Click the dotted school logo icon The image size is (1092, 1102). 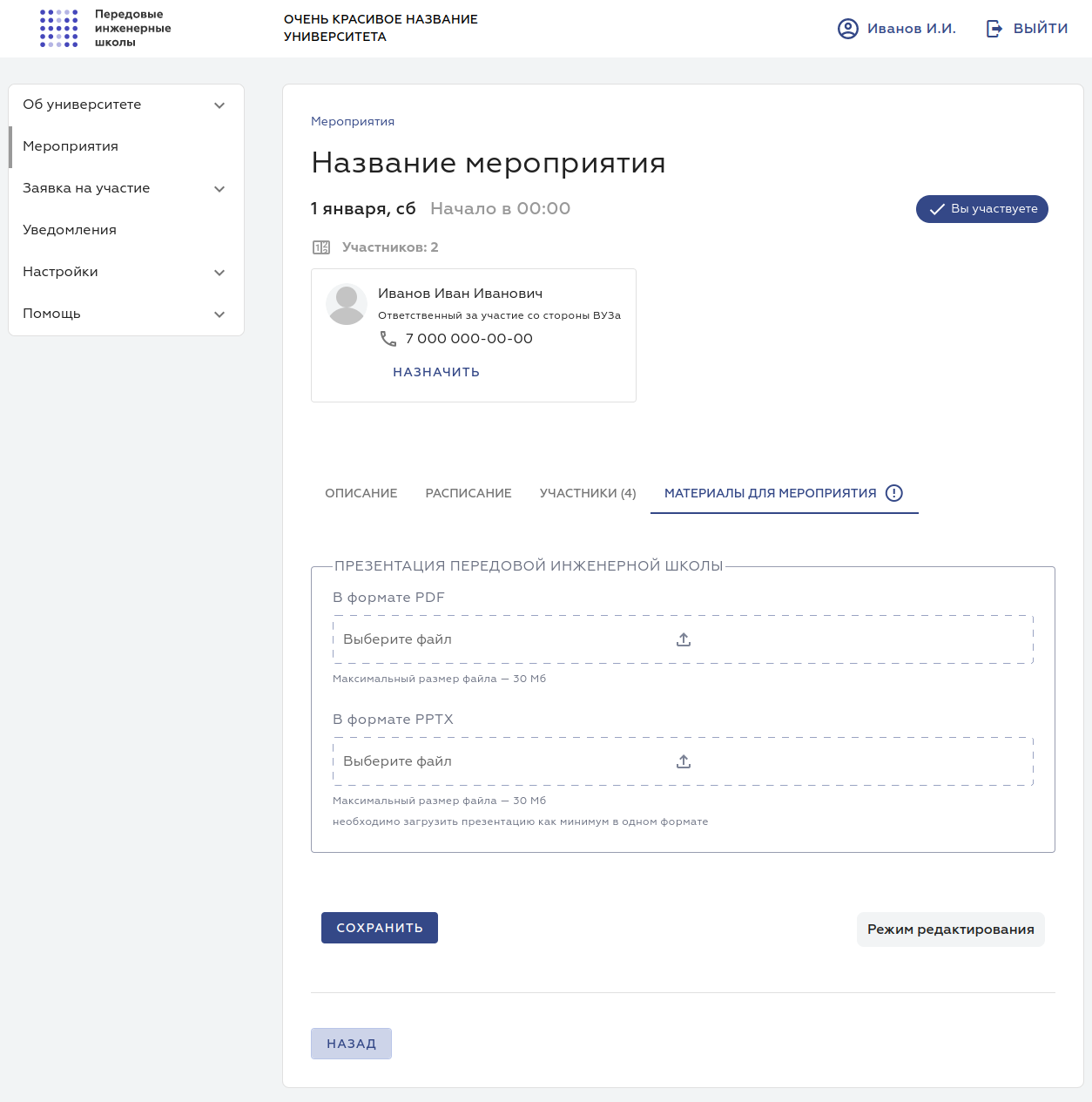tap(59, 28)
